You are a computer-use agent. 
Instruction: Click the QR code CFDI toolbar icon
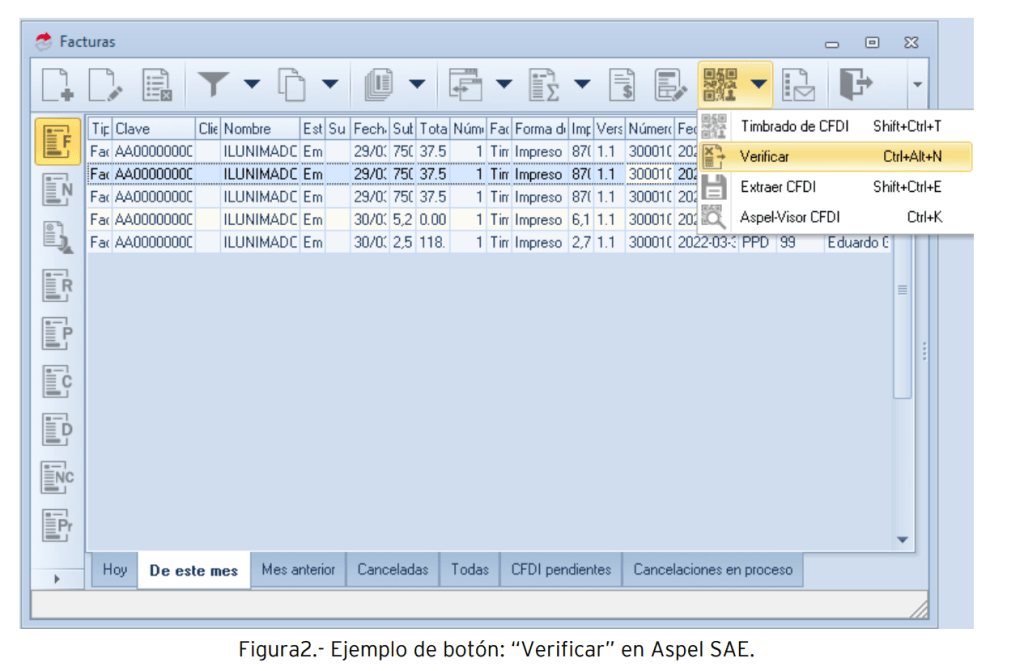[720, 85]
